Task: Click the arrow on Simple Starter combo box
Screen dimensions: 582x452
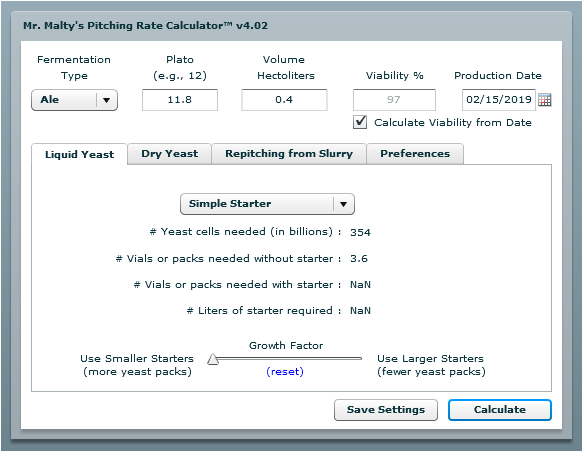Action: point(344,204)
